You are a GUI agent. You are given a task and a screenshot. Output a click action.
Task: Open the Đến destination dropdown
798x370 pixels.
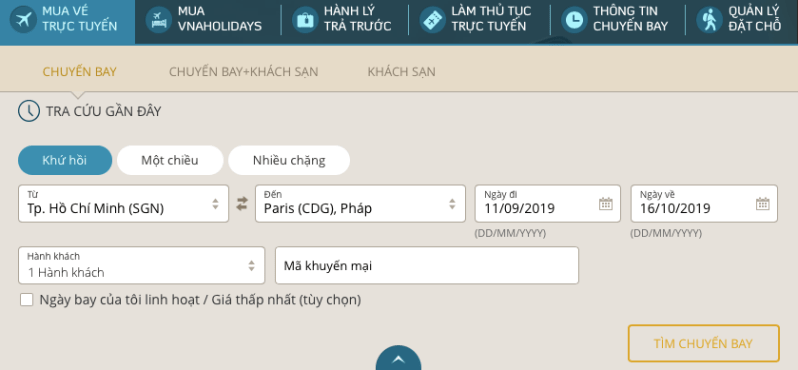tap(360, 204)
